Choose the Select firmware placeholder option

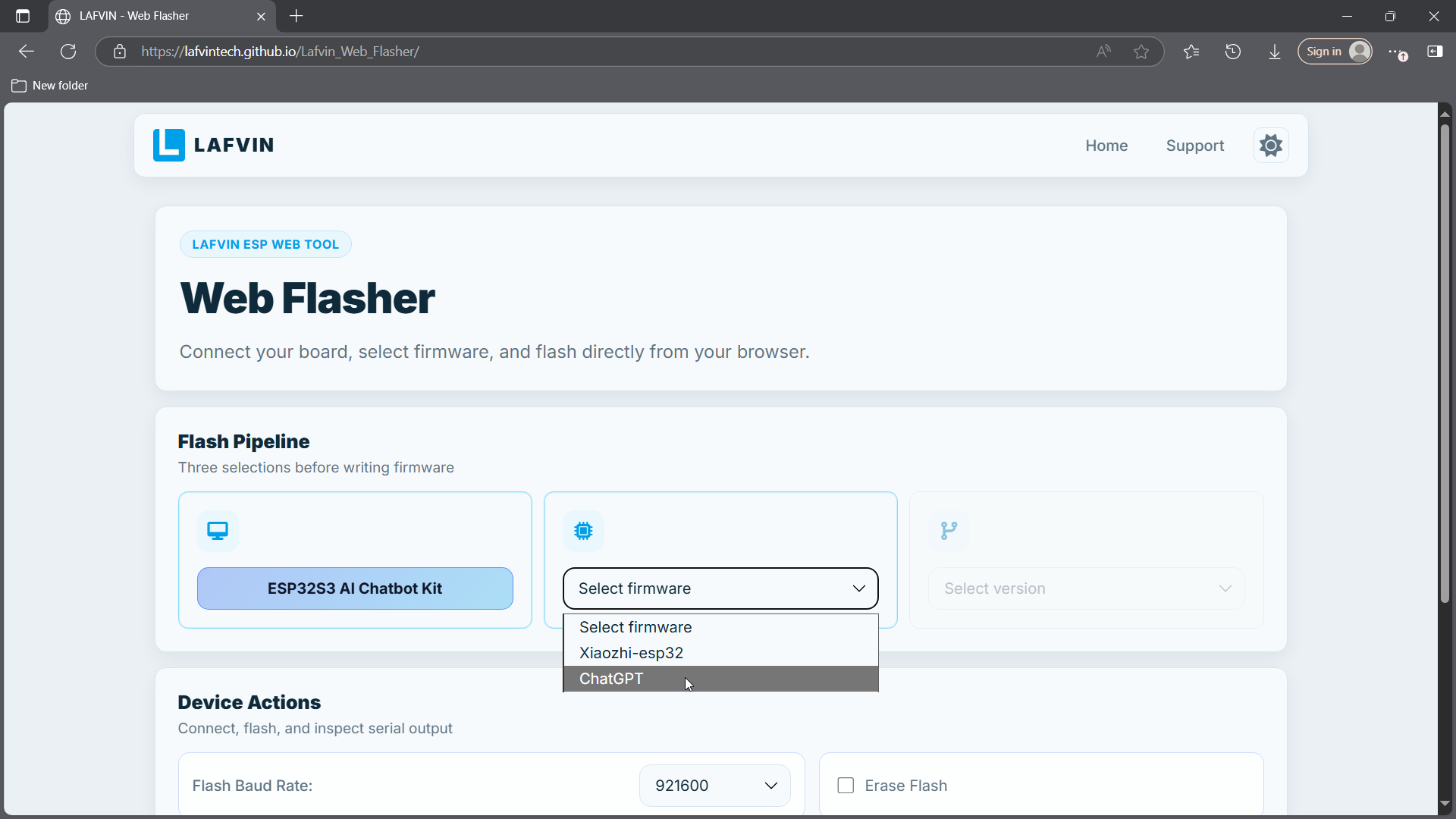click(x=720, y=627)
